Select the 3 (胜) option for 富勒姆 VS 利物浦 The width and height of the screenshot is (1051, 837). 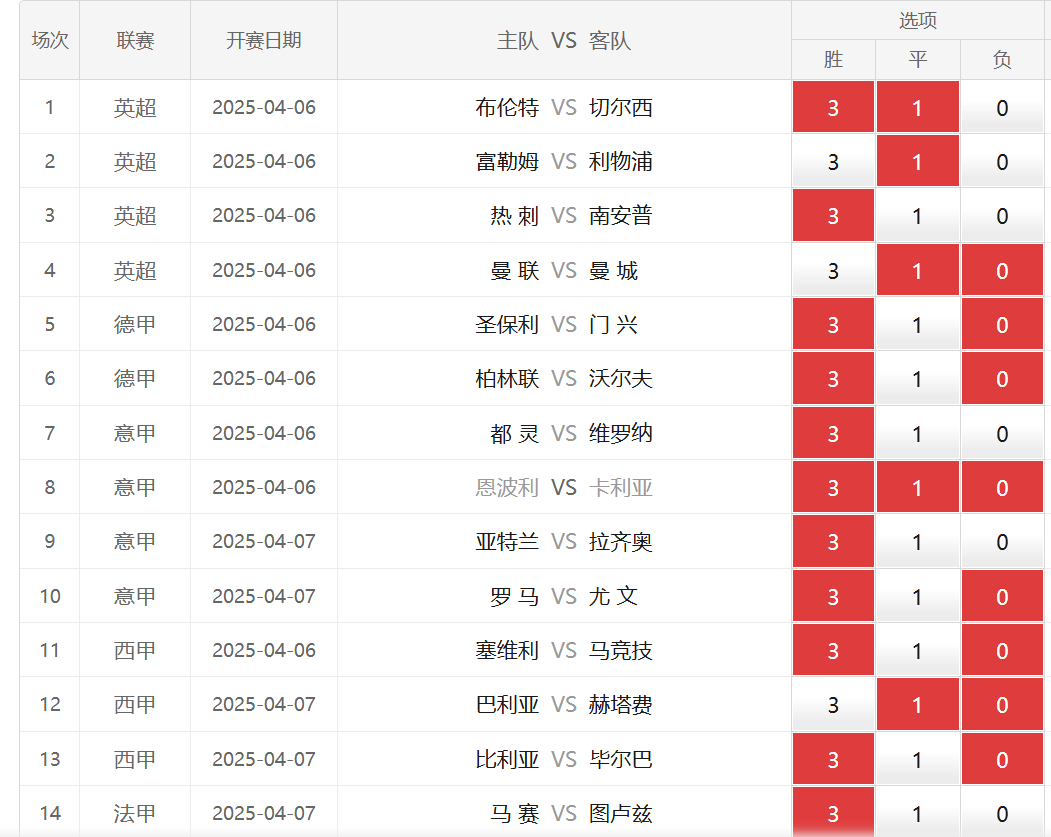[x=833, y=162]
